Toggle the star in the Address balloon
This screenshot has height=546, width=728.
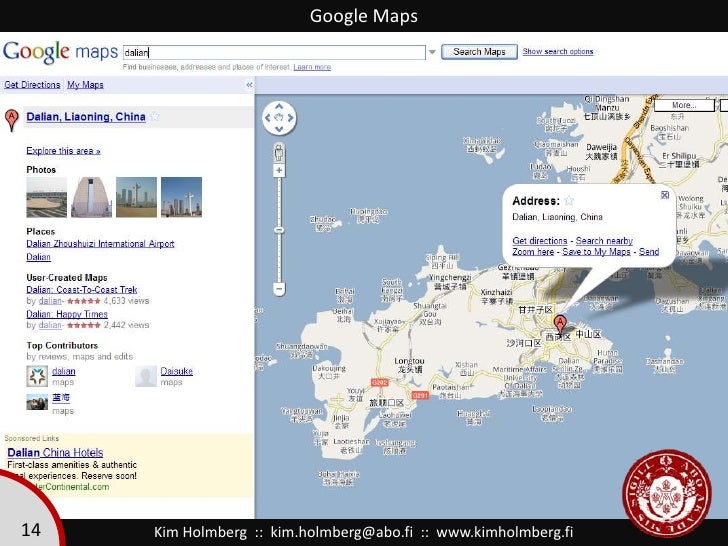pos(569,201)
